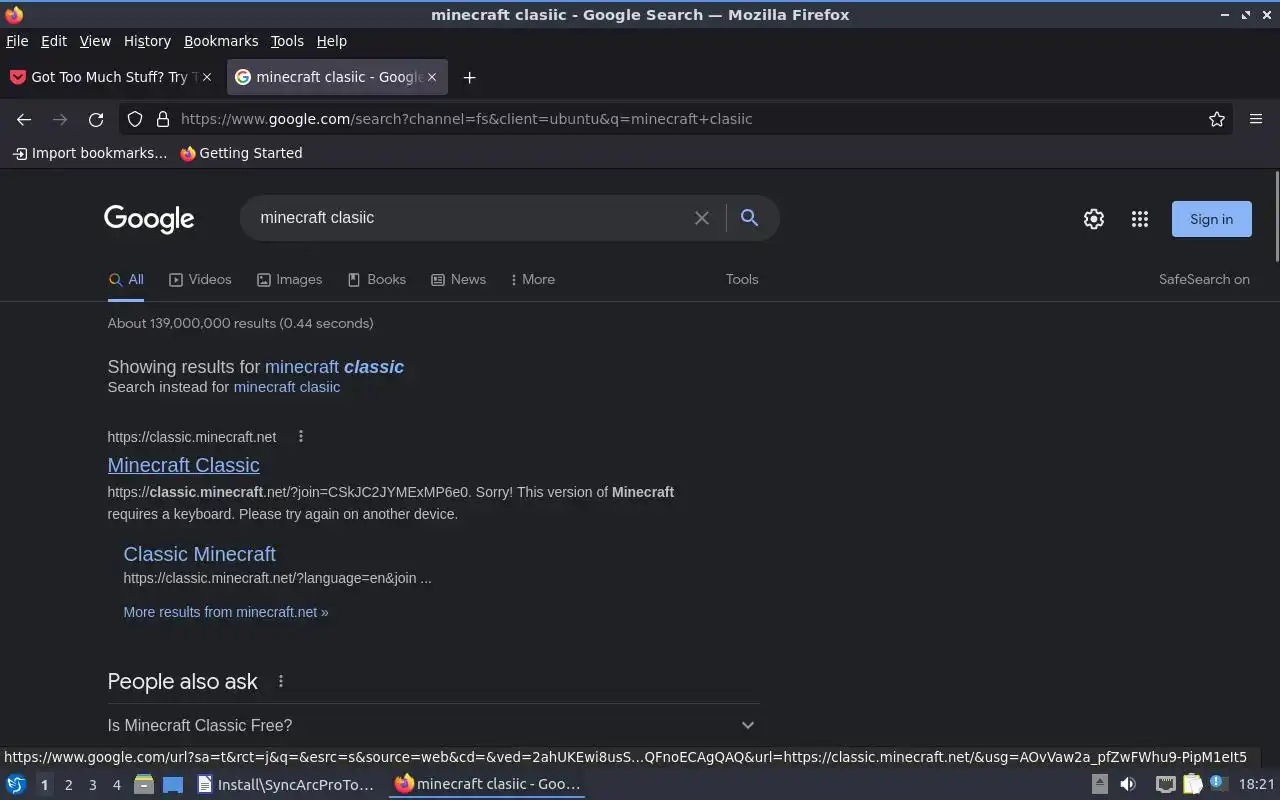This screenshot has width=1280, height=800.
Task: Switch to Images results
Action: (289, 280)
